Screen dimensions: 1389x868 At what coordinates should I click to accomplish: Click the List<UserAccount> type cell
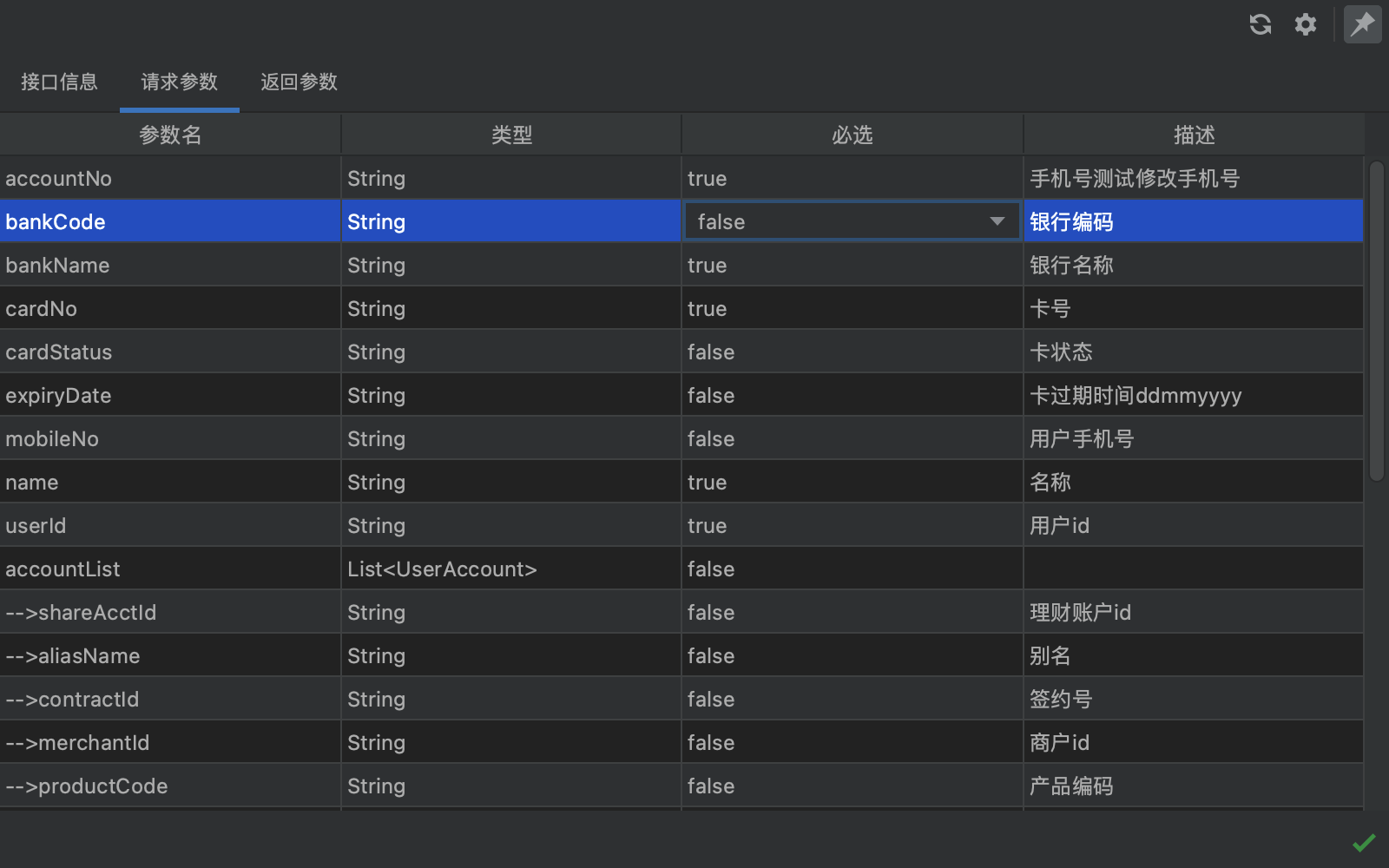[x=442, y=569]
